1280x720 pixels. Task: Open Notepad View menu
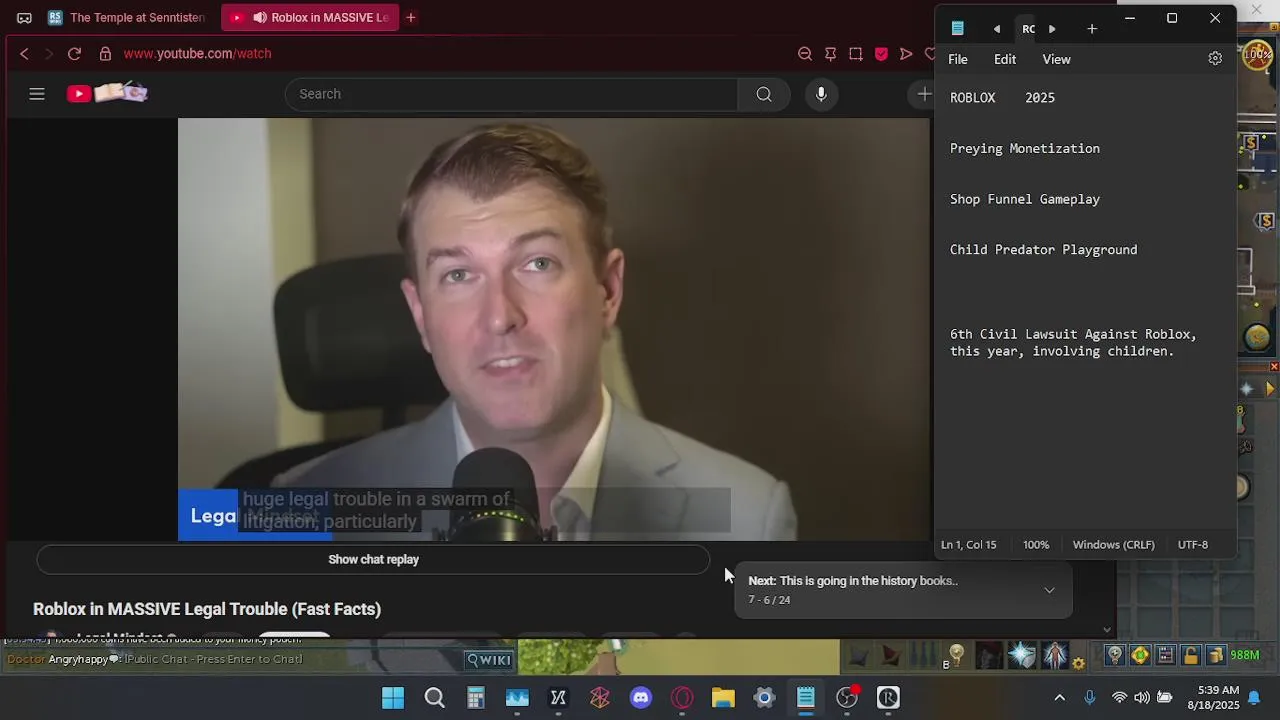1056,59
